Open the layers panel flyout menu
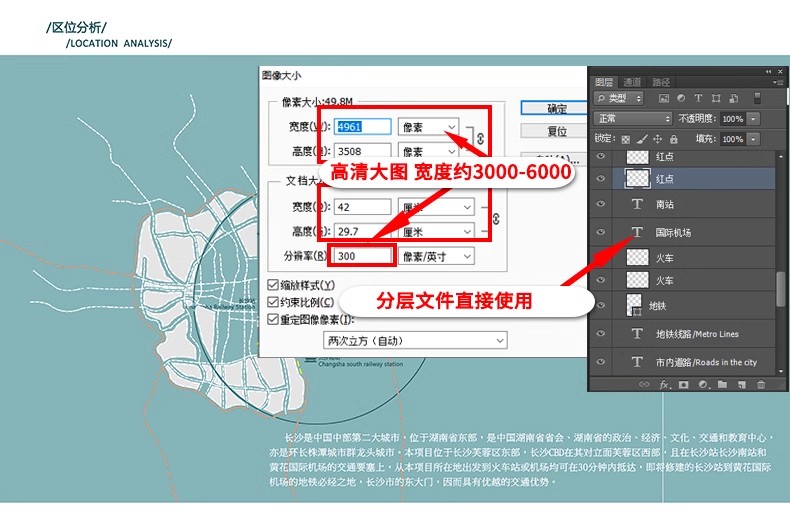Image resolution: width=790 pixels, height=512 pixels. tap(778, 82)
